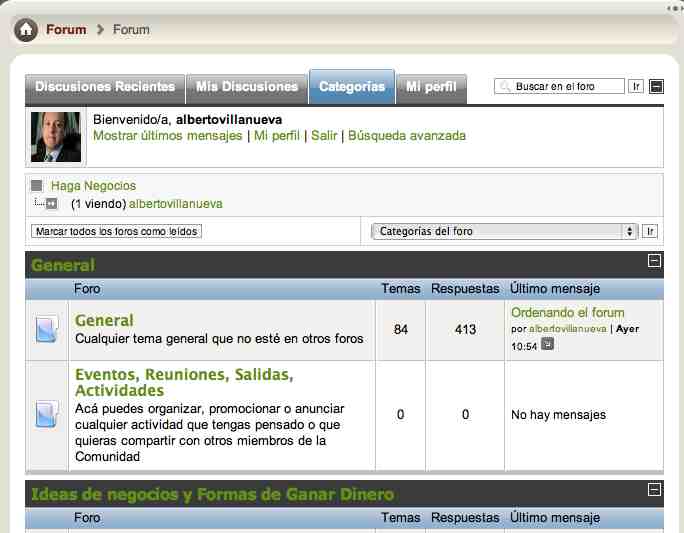684x533 pixels.
Task: Switch to Mis Discusiones tab
Action: point(247,87)
